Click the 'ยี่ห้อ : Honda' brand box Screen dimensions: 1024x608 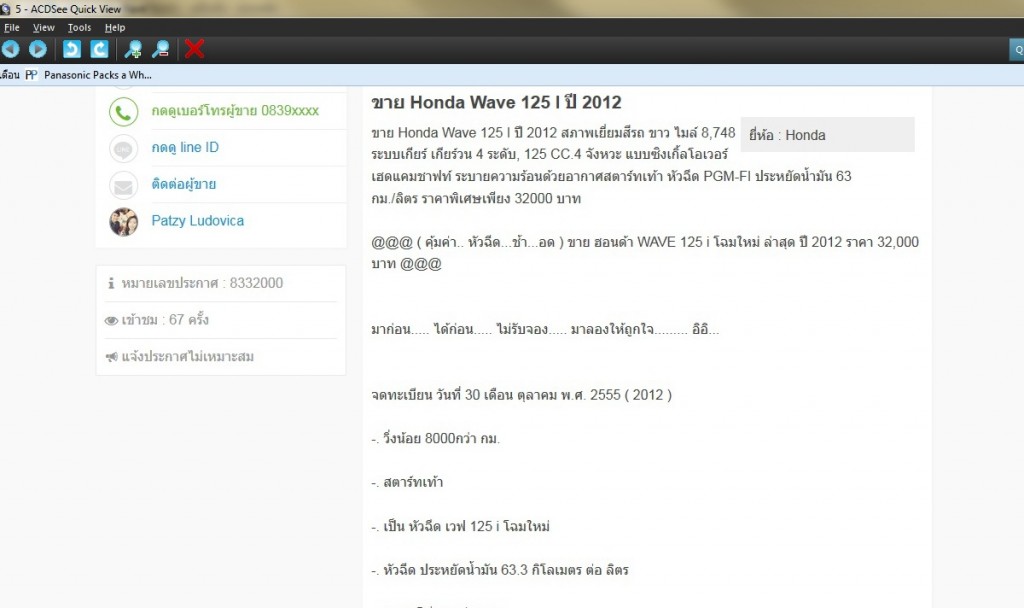coord(827,135)
